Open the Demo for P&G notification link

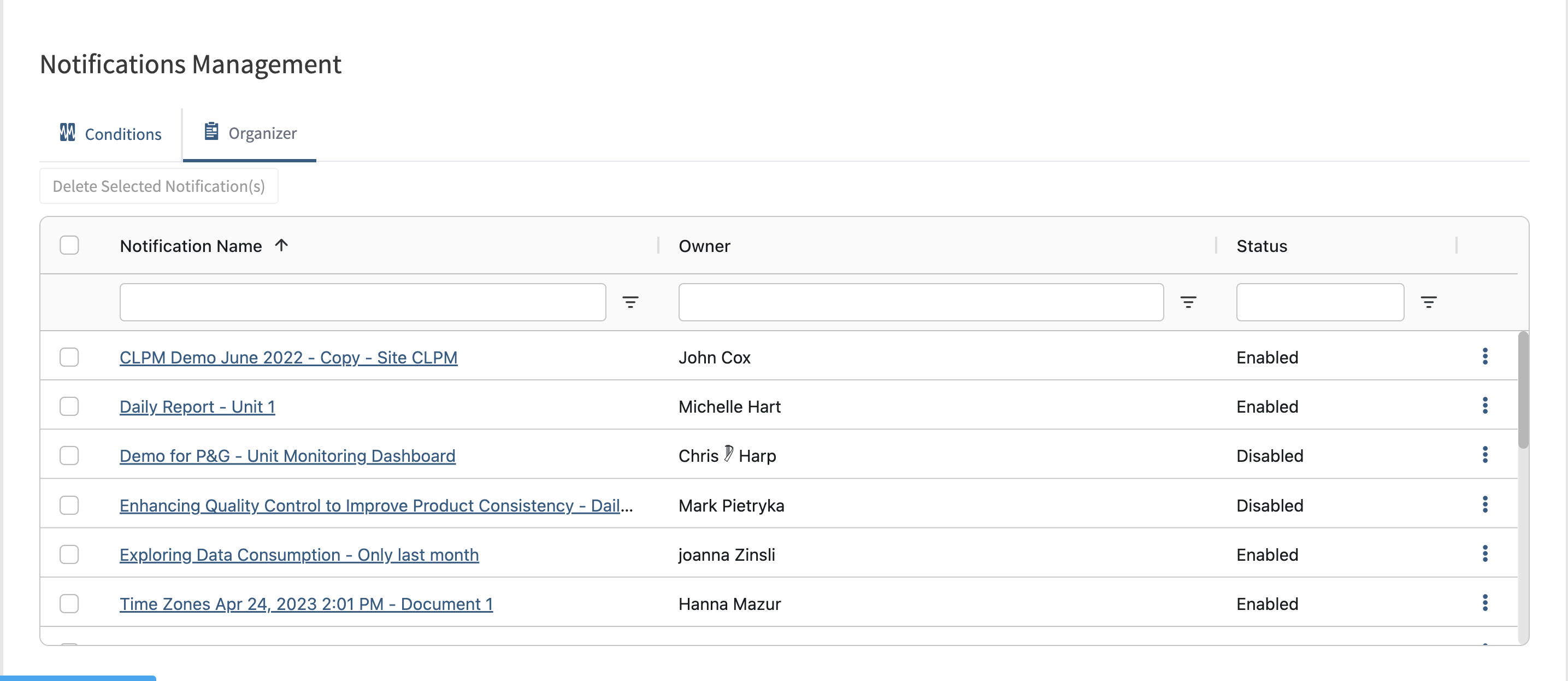(x=287, y=456)
